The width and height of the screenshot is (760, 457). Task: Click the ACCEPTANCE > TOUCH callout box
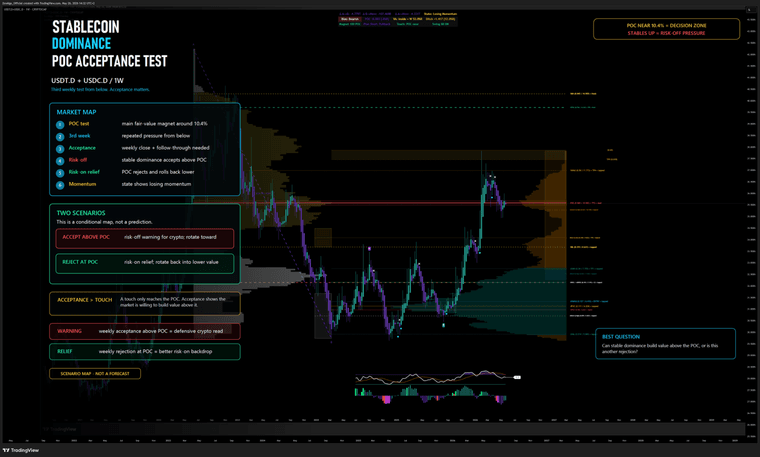click(144, 303)
